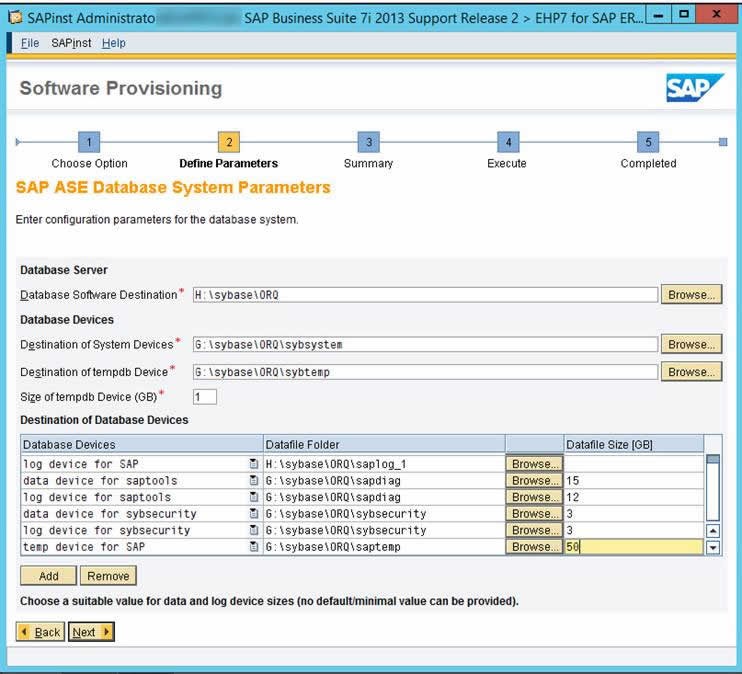This screenshot has width=742, height=674.
Task: Go Back to previous step
Action: [40, 632]
